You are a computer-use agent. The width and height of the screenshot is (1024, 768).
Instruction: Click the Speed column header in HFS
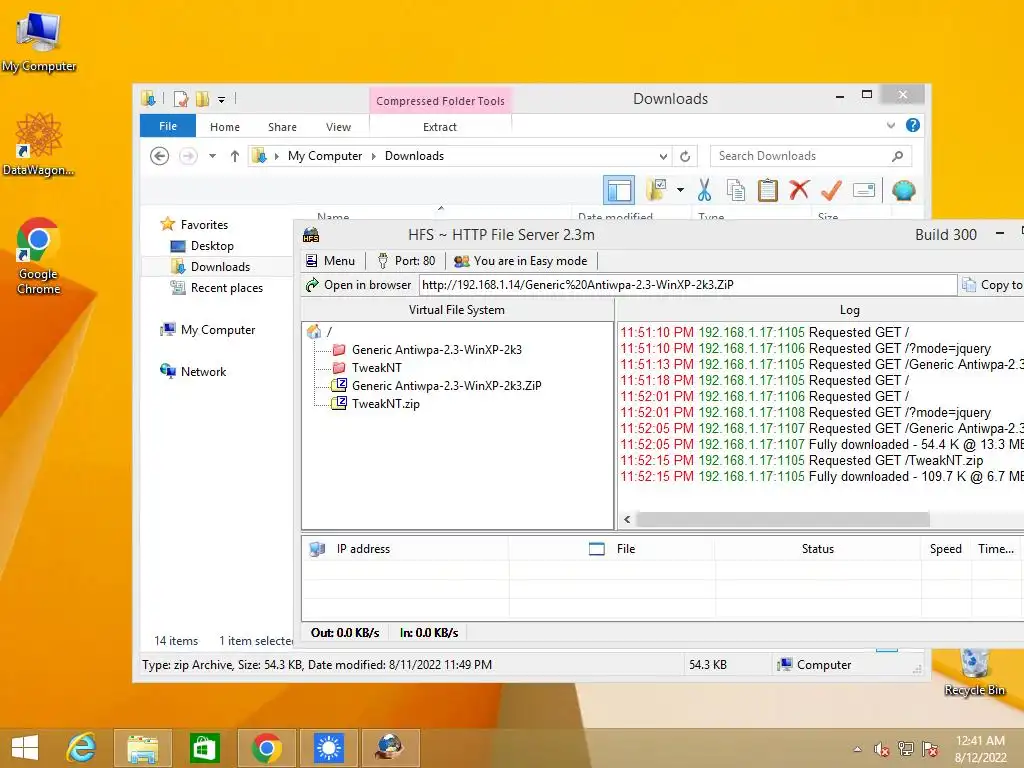[946, 549]
